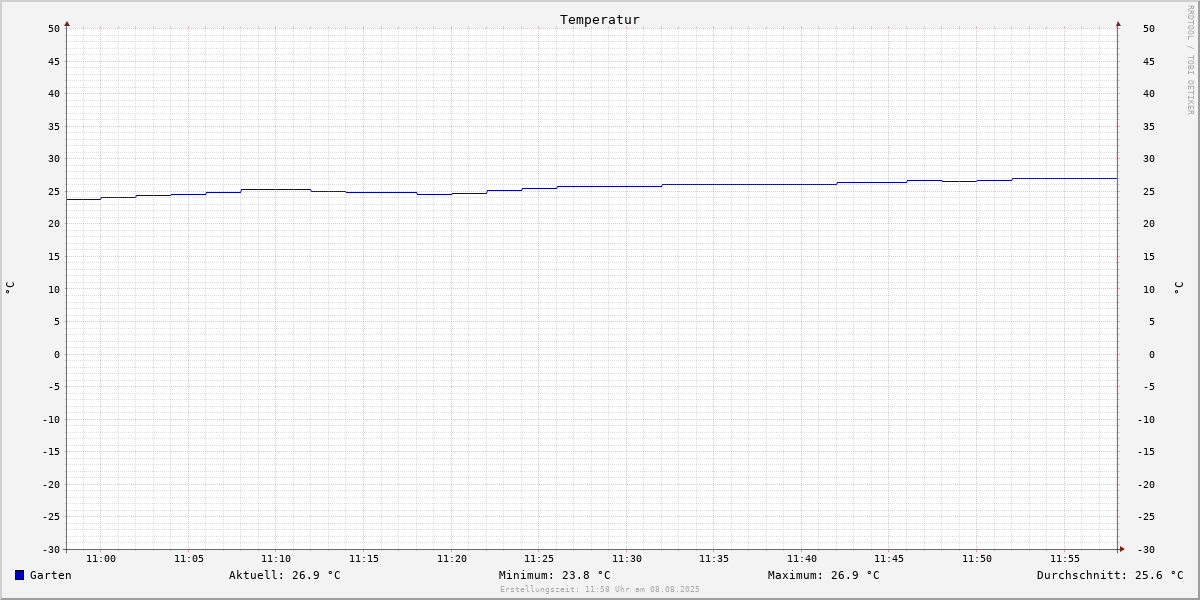
Task: Click the blue Garten legend color square
Action: (x=19, y=575)
